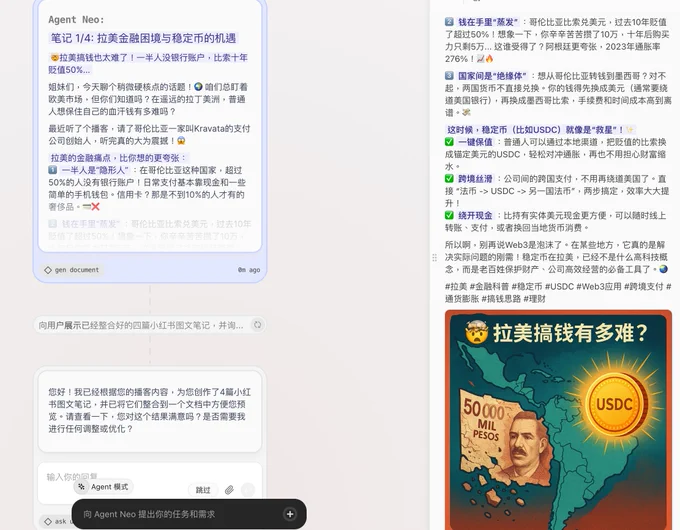Open the 向用户展示已经整合好的 step row

(x=150, y=325)
